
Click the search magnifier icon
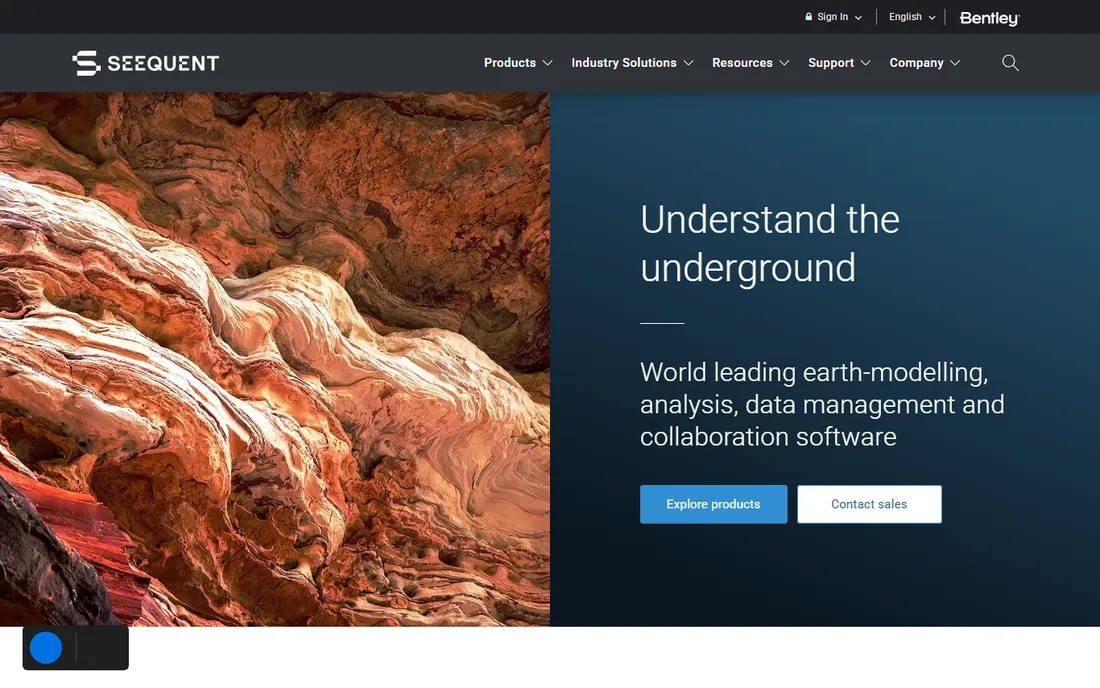[x=1010, y=63]
